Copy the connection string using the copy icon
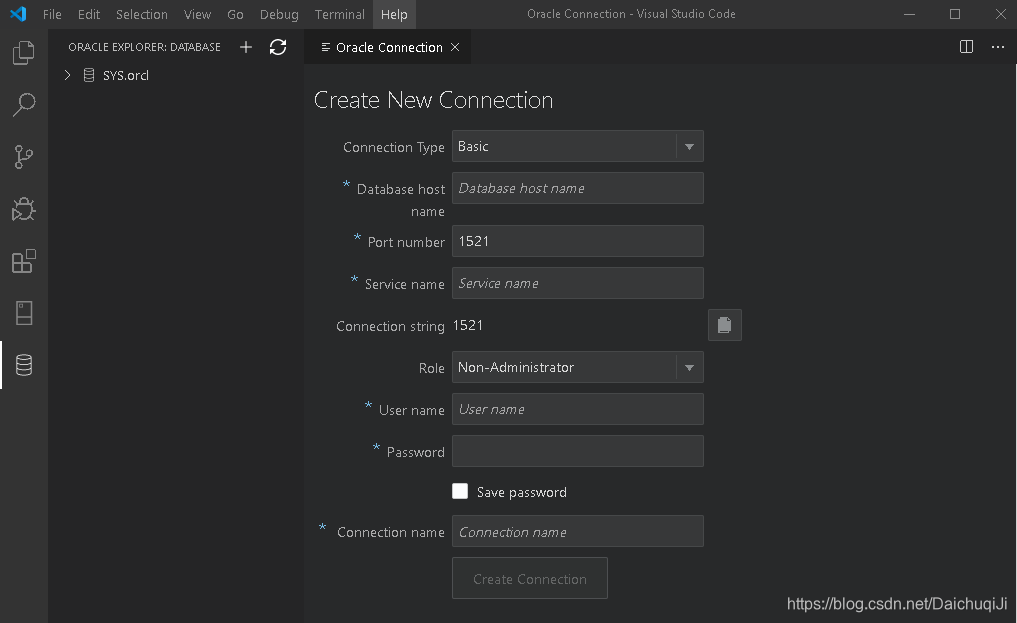 724,324
